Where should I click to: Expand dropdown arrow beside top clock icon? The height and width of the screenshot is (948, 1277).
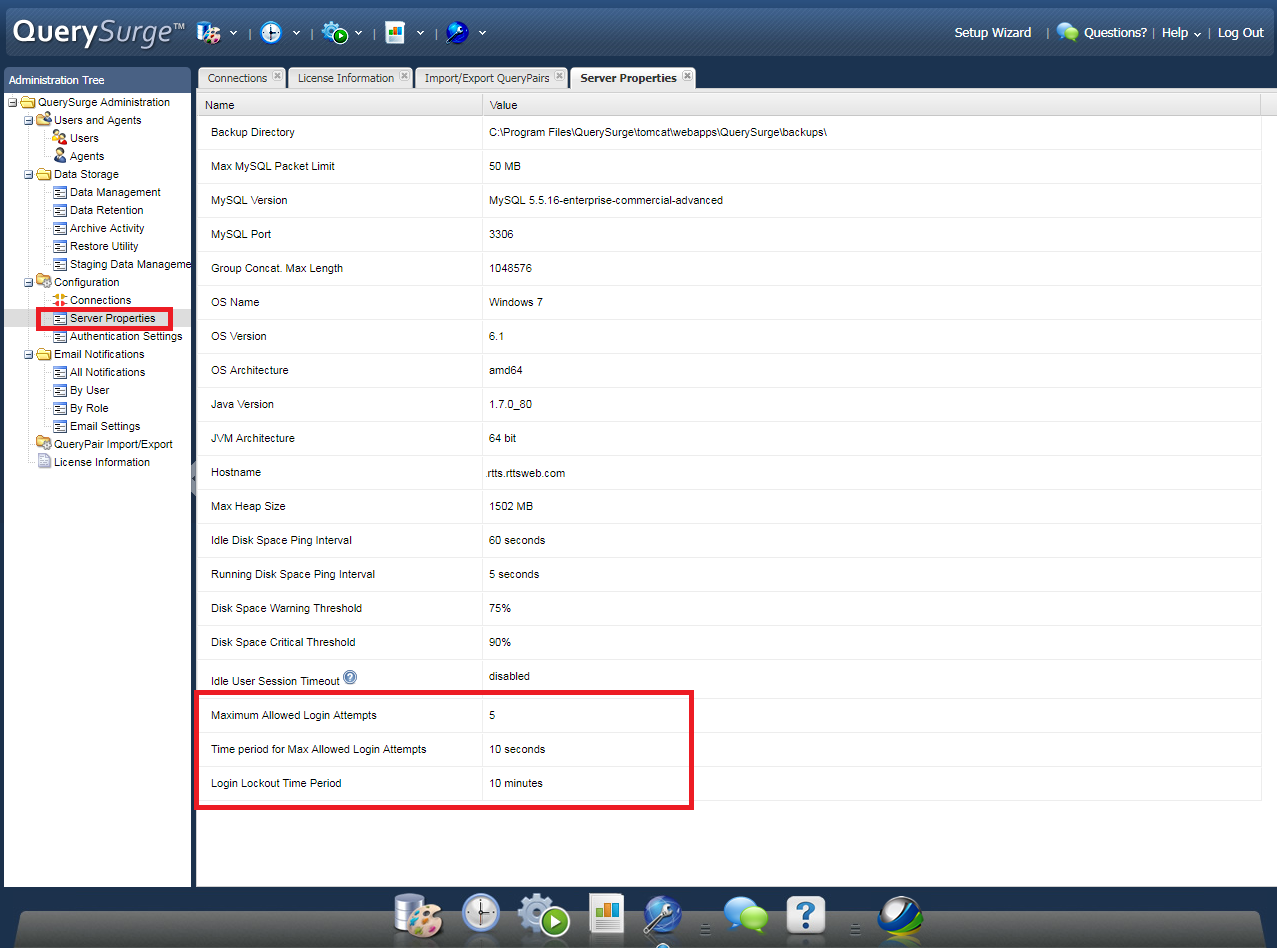296,33
